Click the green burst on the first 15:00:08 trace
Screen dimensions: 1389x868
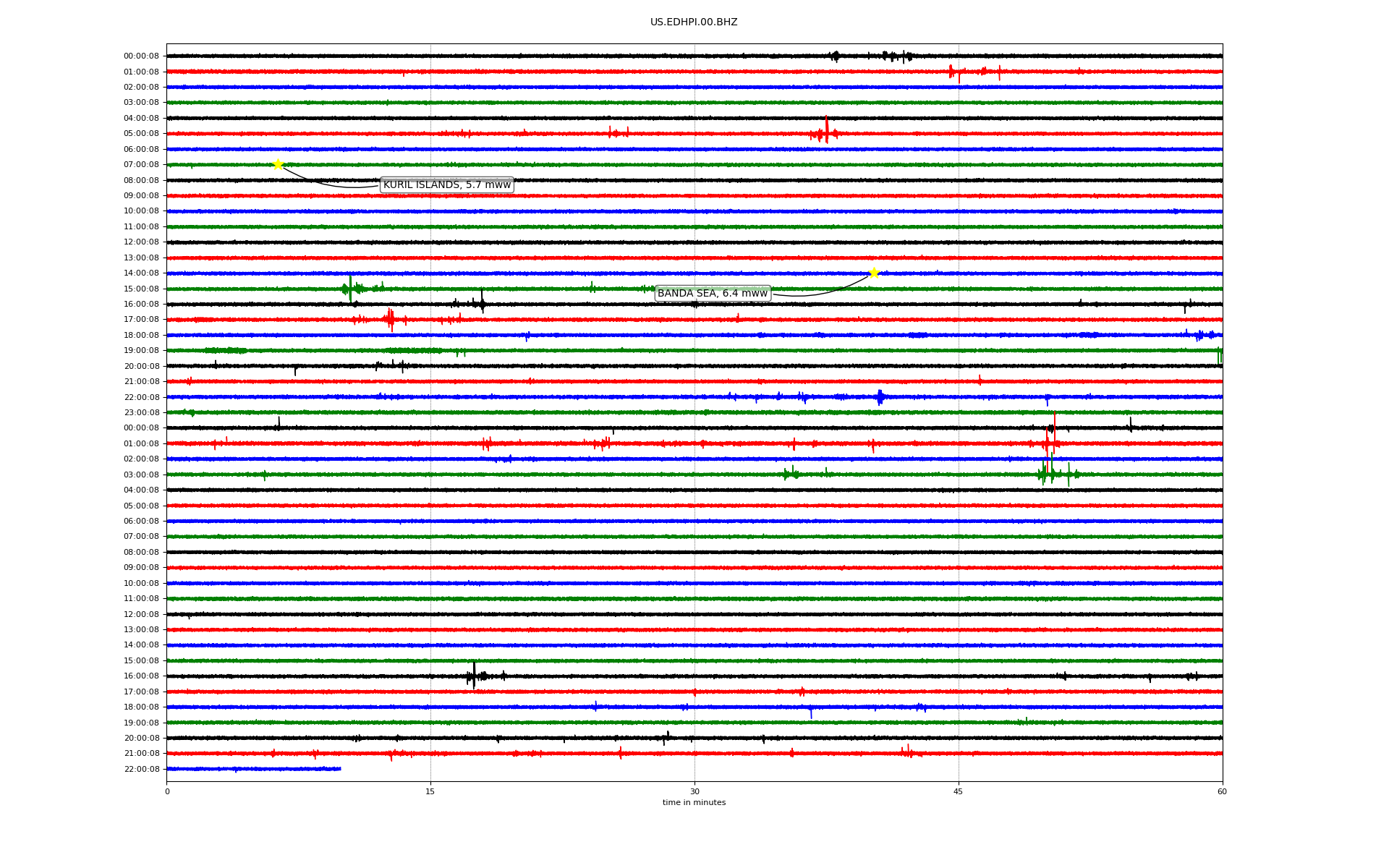350,289
